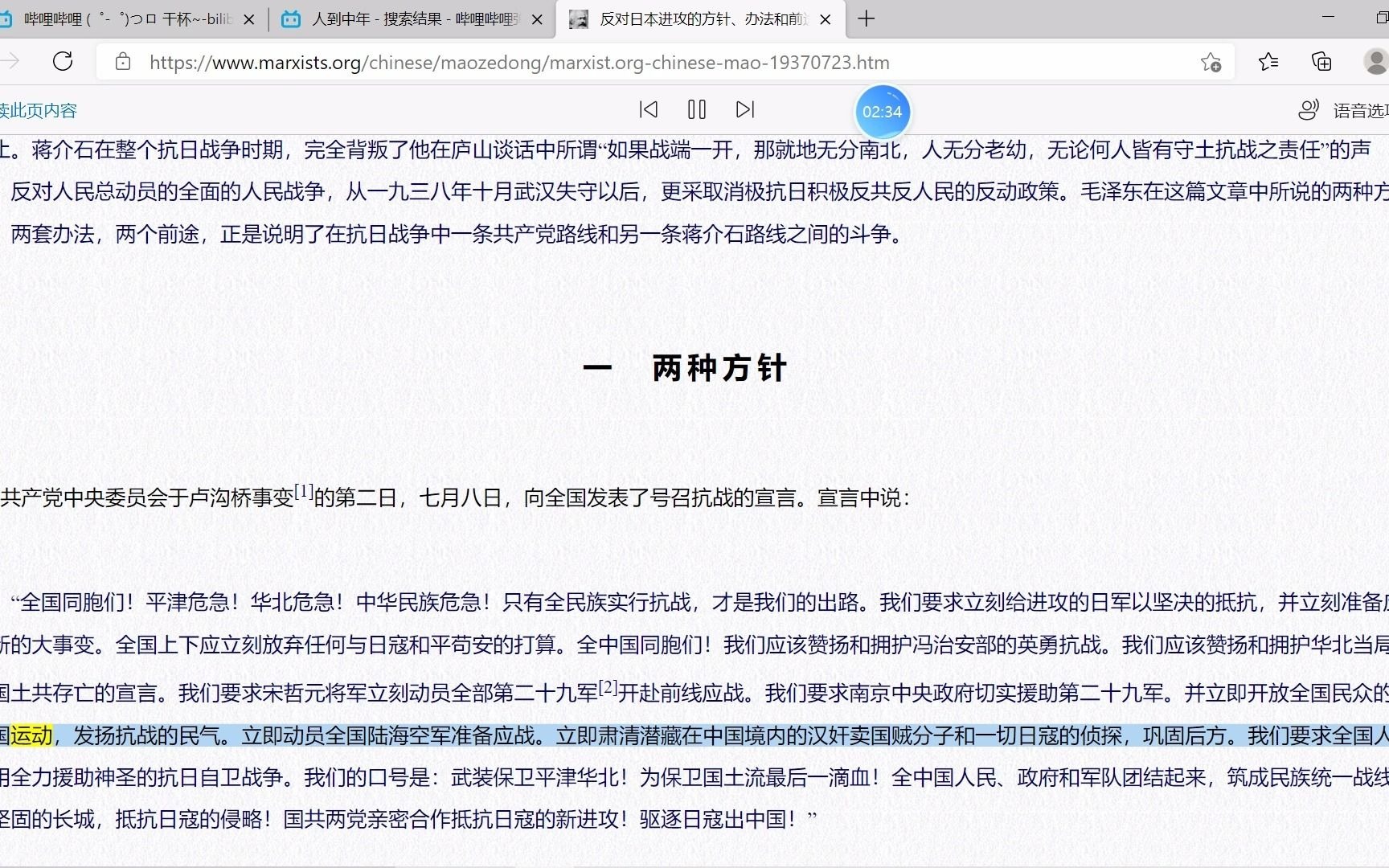The width and height of the screenshot is (1389, 868).
Task: Click the heading 一 两种方针
Action: [684, 368]
